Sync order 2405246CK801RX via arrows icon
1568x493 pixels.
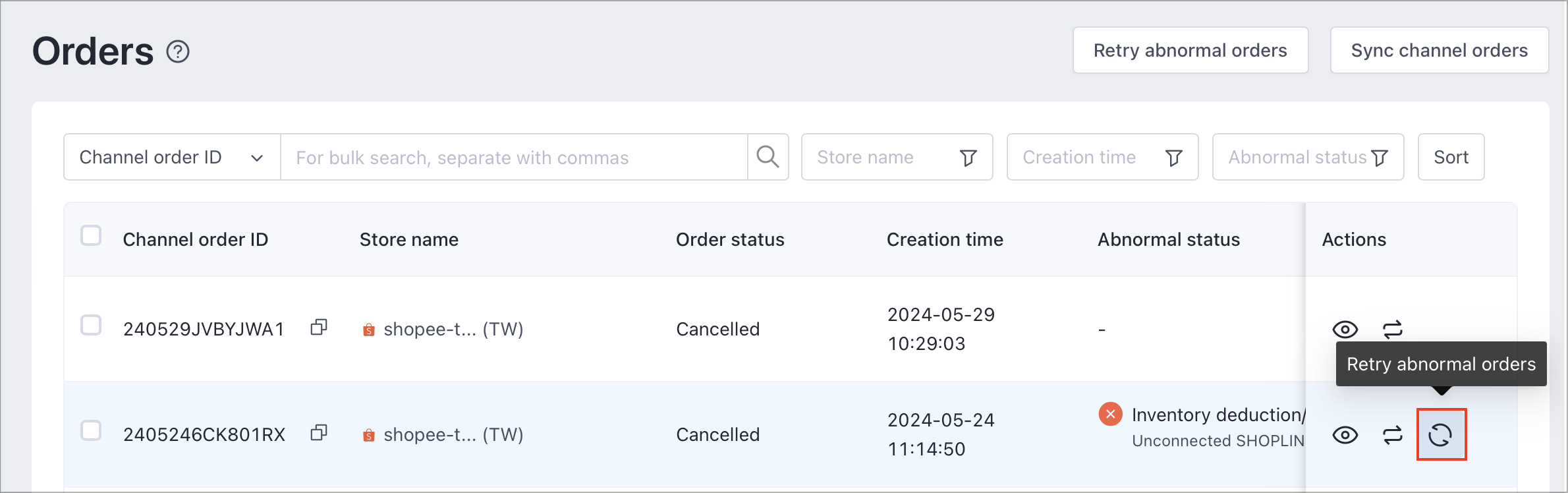(x=1392, y=435)
